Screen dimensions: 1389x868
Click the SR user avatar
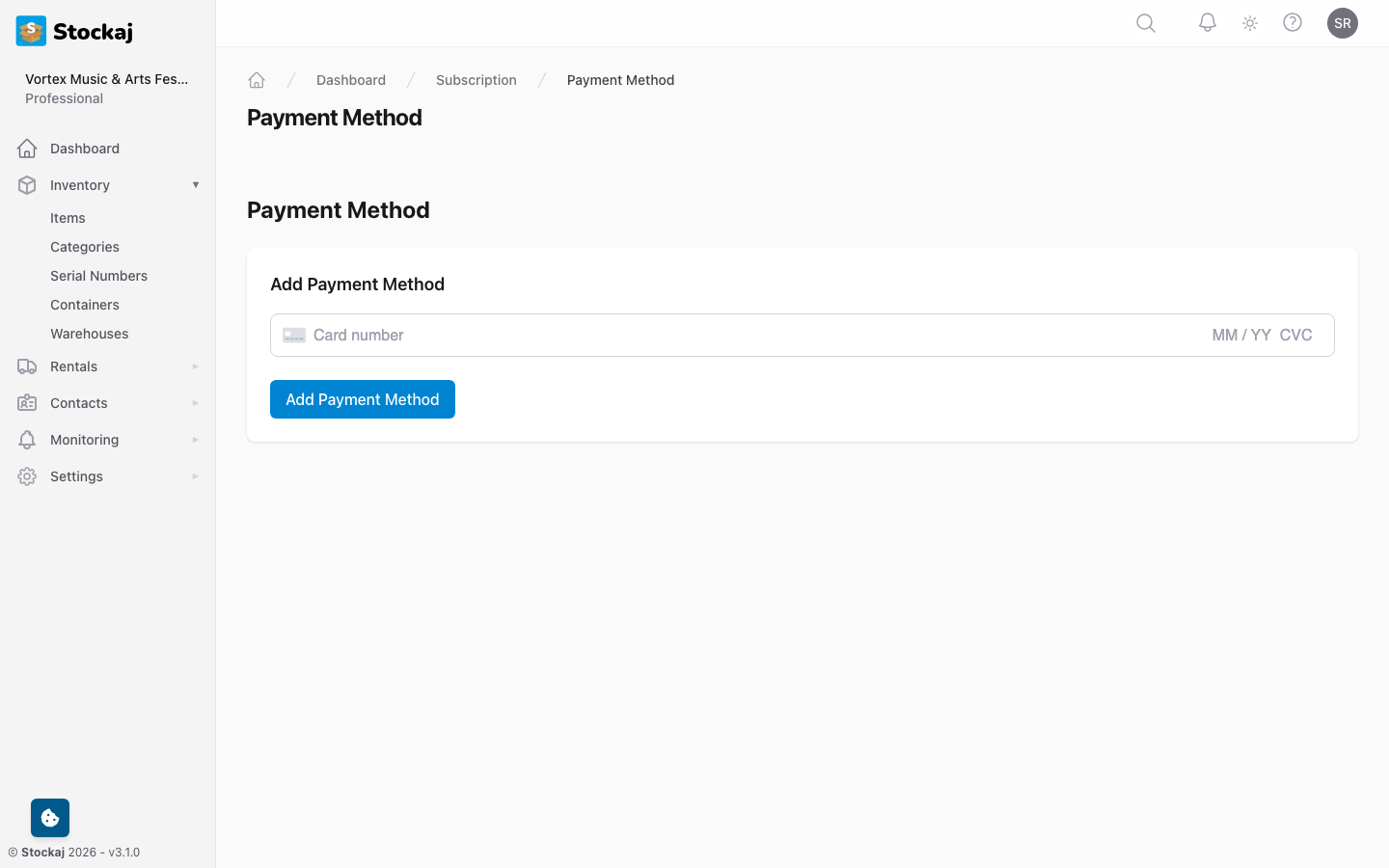point(1343,22)
